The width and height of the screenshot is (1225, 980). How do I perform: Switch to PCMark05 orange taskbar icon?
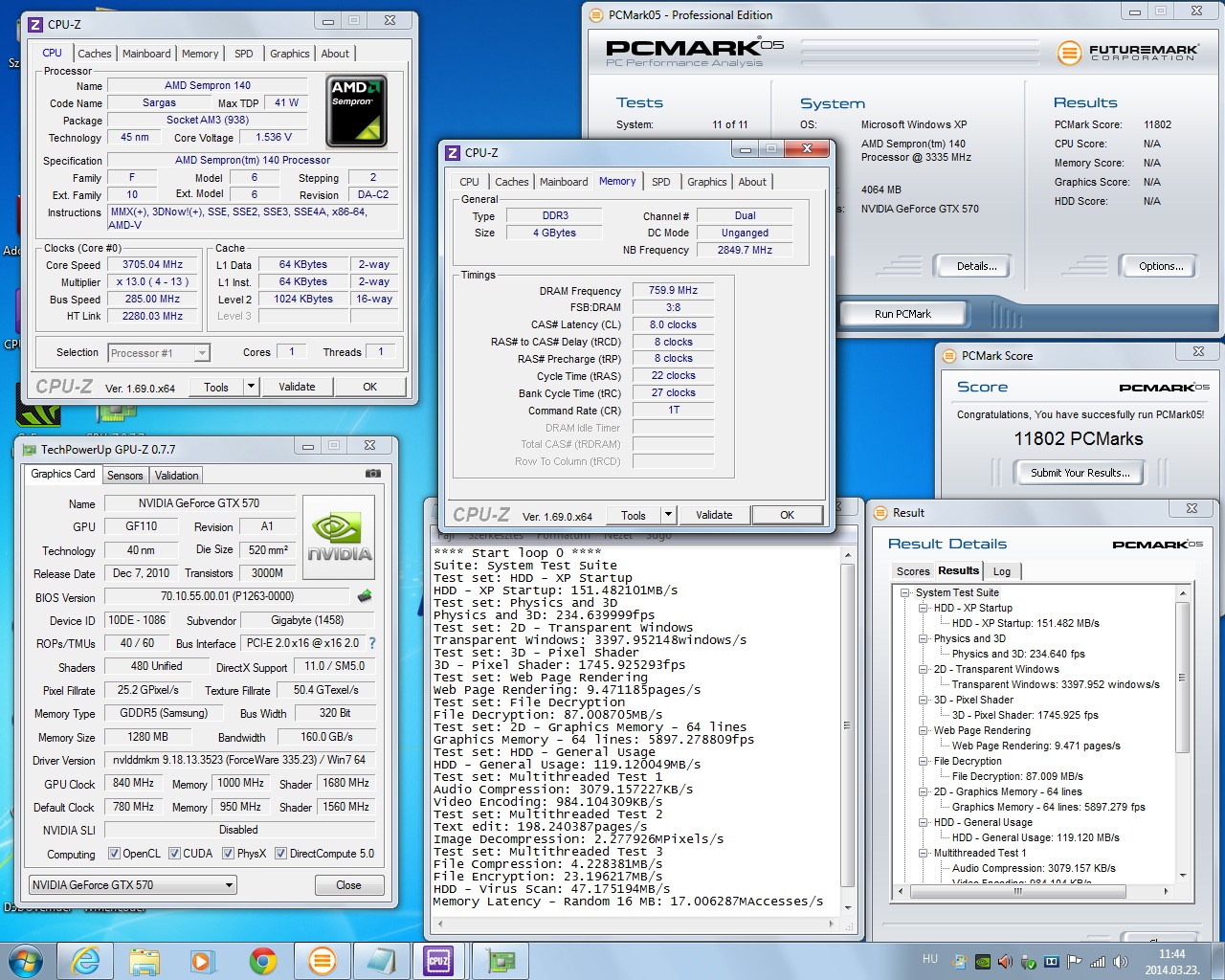323,961
